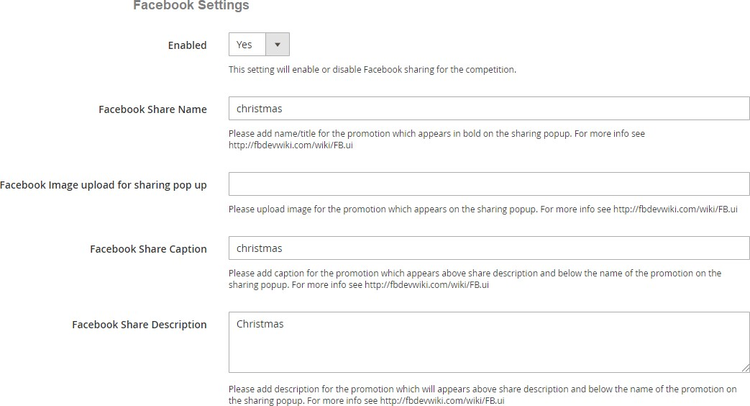The width and height of the screenshot is (750, 406).
Task: Click the Facebook Image upload field
Action: pos(489,184)
